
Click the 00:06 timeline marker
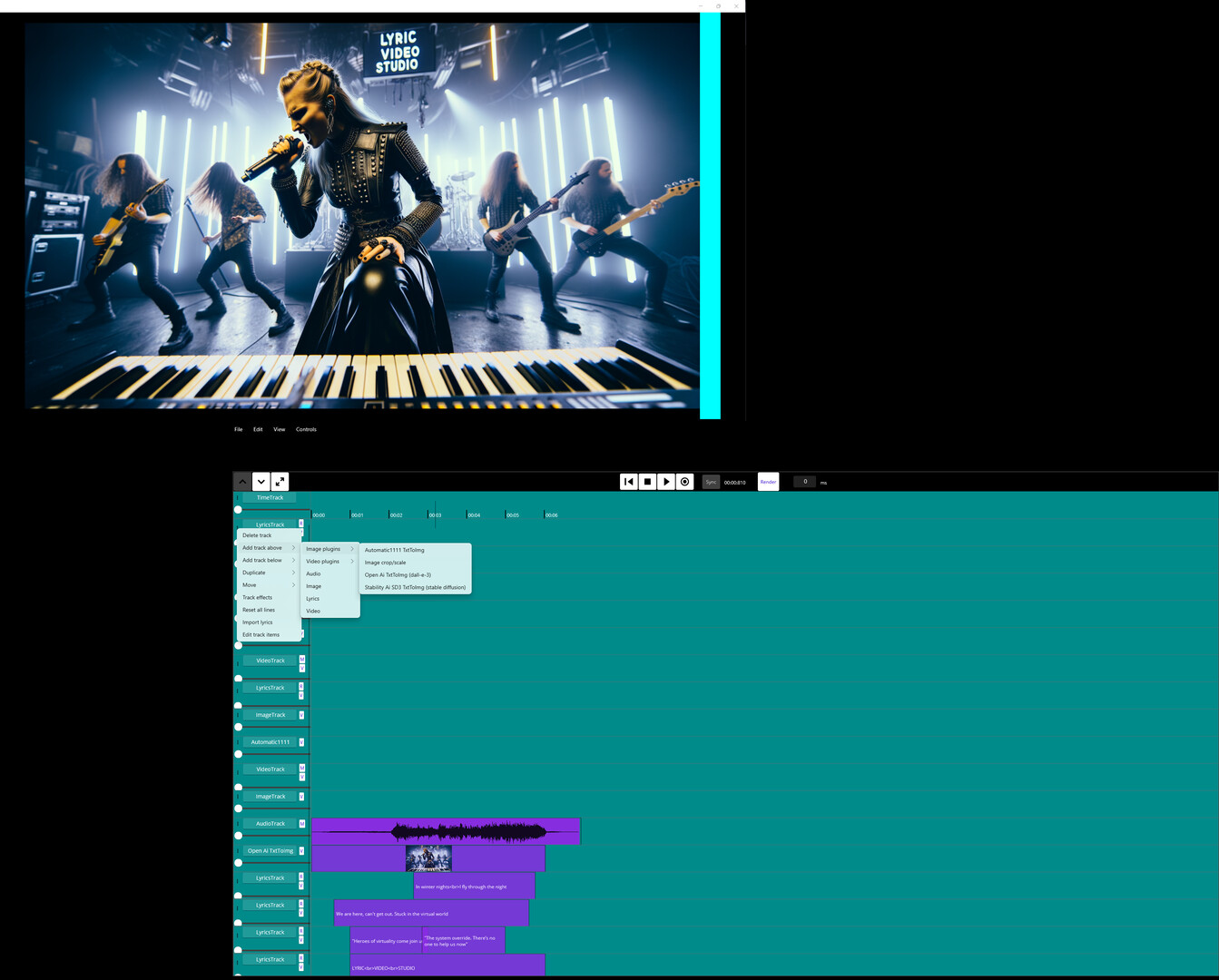552,514
